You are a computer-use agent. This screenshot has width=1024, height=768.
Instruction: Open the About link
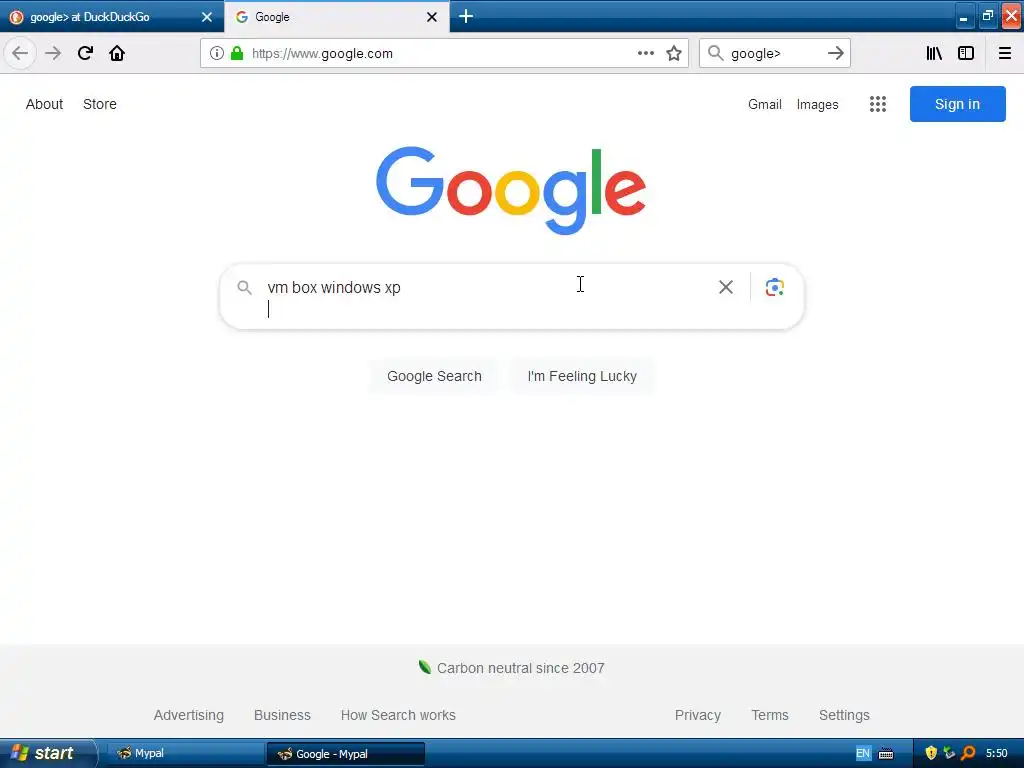(x=44, y=104)
